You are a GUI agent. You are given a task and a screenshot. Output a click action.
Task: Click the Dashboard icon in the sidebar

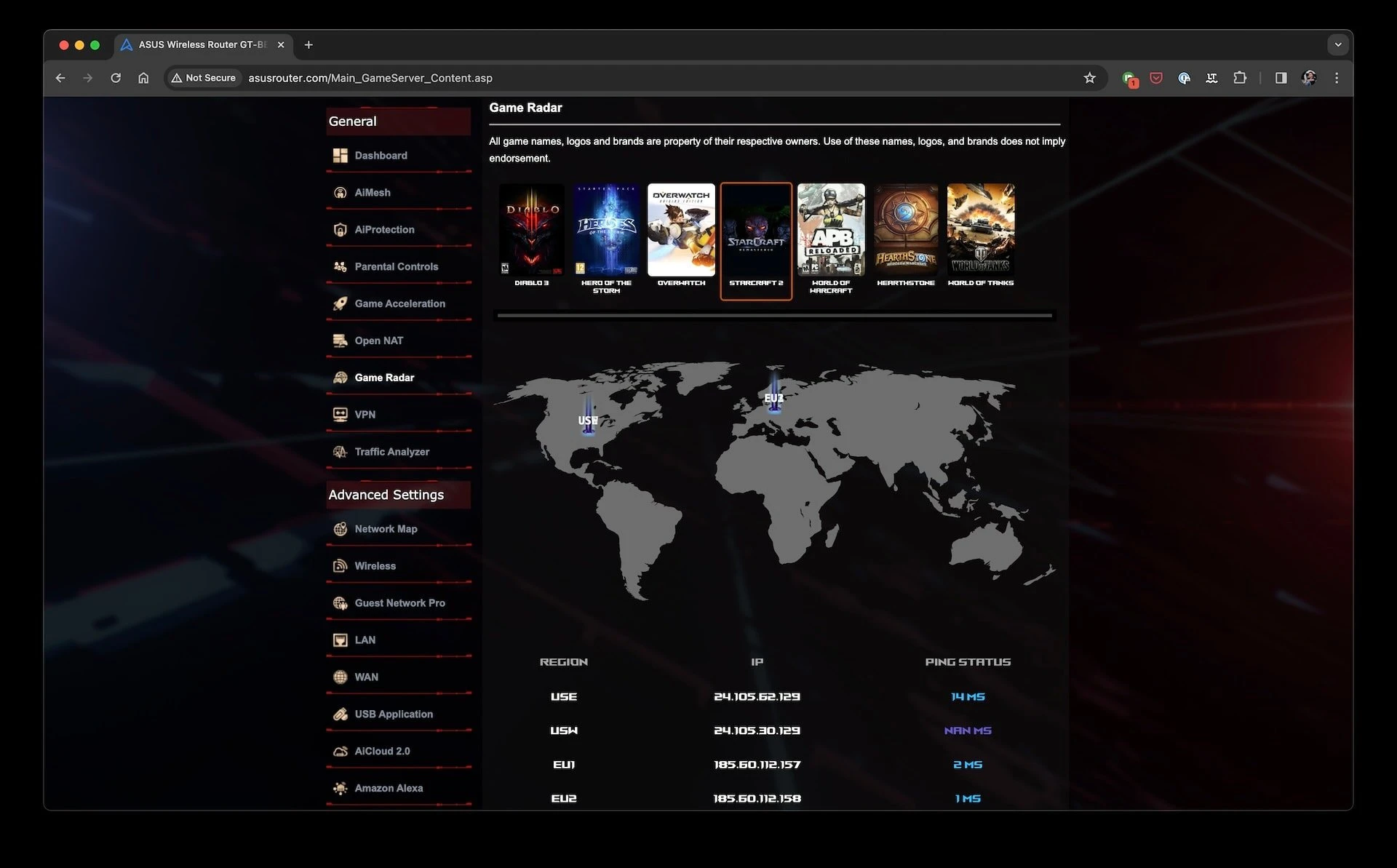[x=340, y=156]
